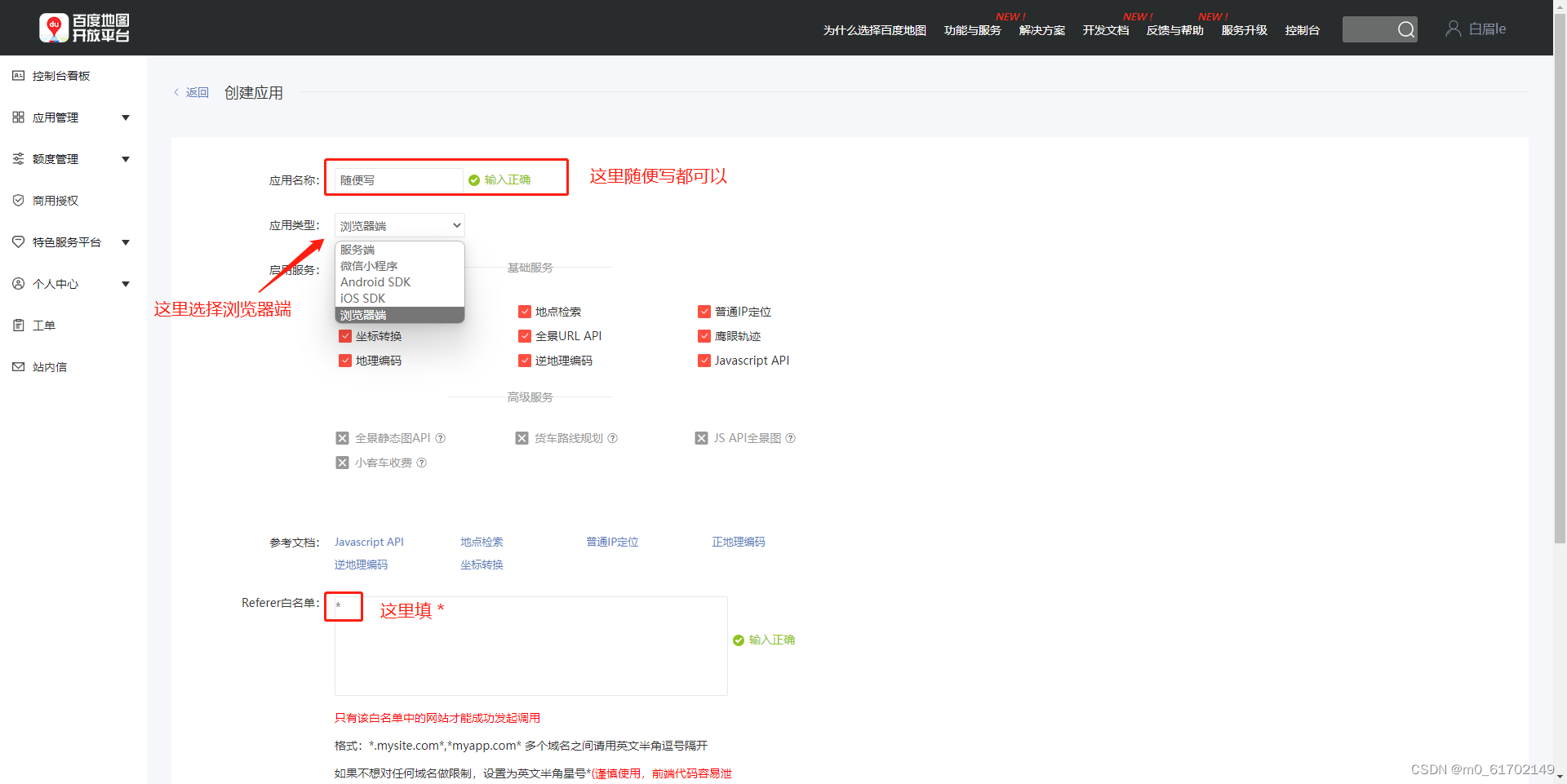Expand the 特色服务平台 sidebar arrow

[x=126, y=242]
